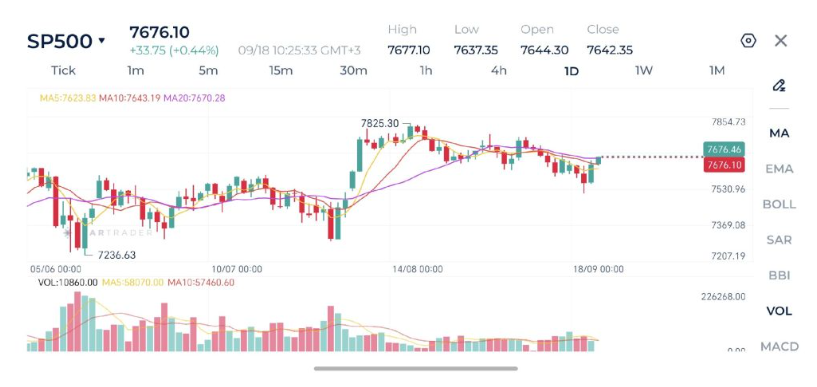The height and width of the screenshot is (387, 817).
Task: Choose the 4h timeframe
Action: click(499, 71)
